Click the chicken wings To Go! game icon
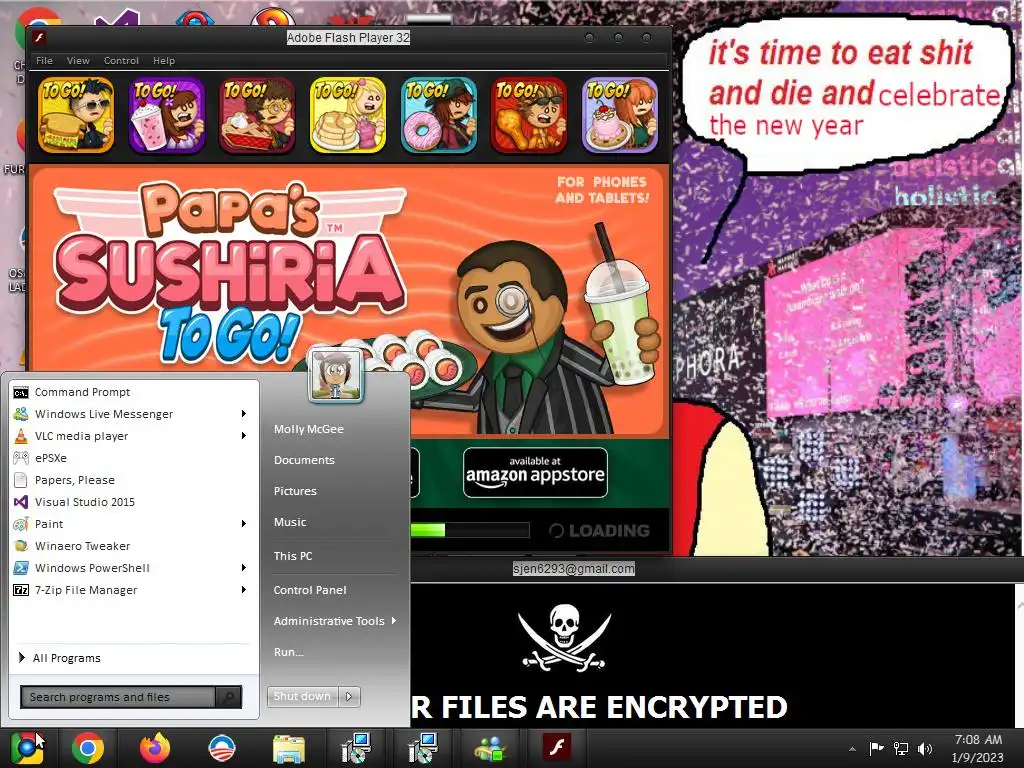Screen dimensions: 1024x768 530,115
